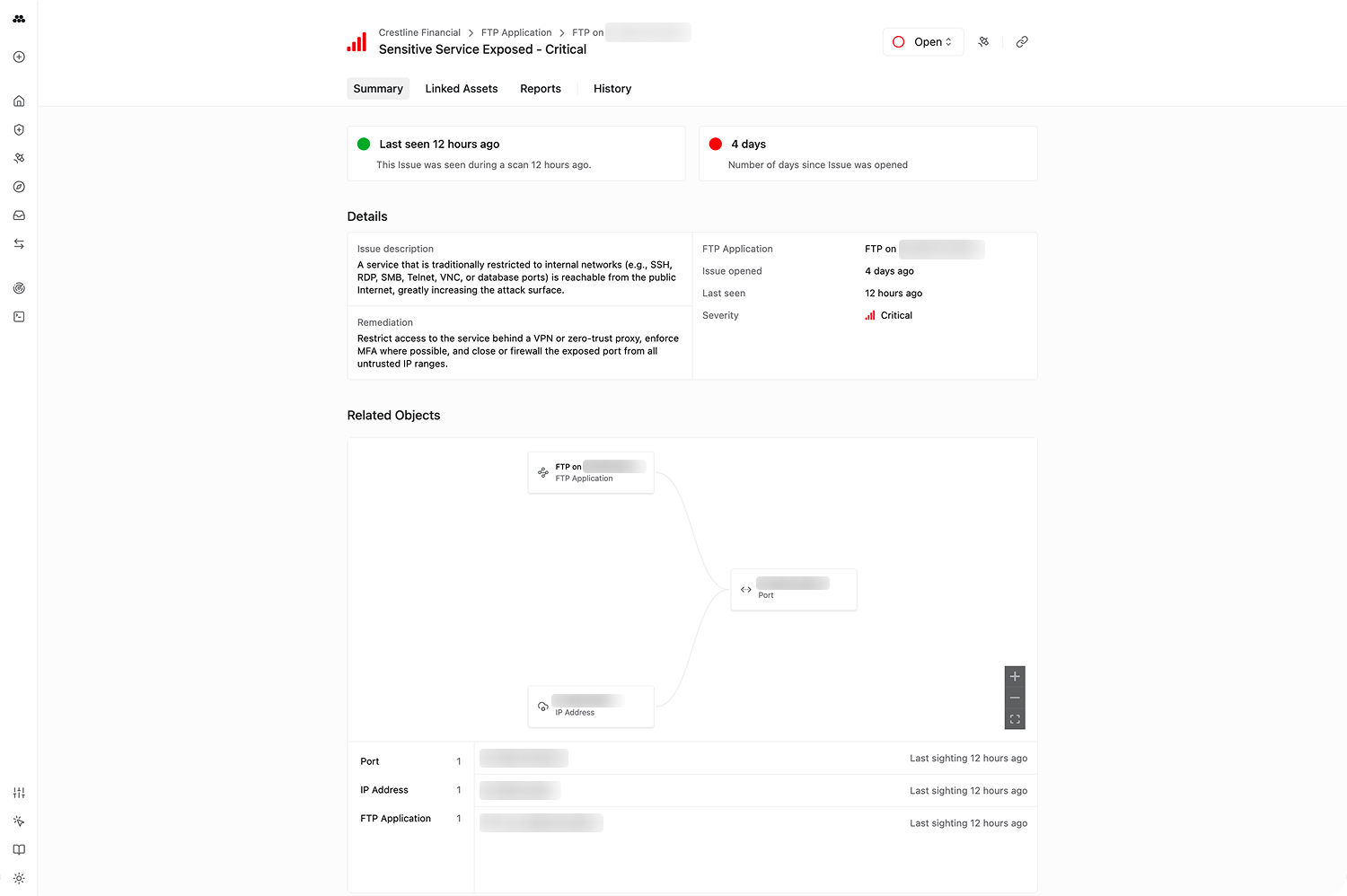
Task: Click the plus circle icon in sidebar
Action: 19,57
